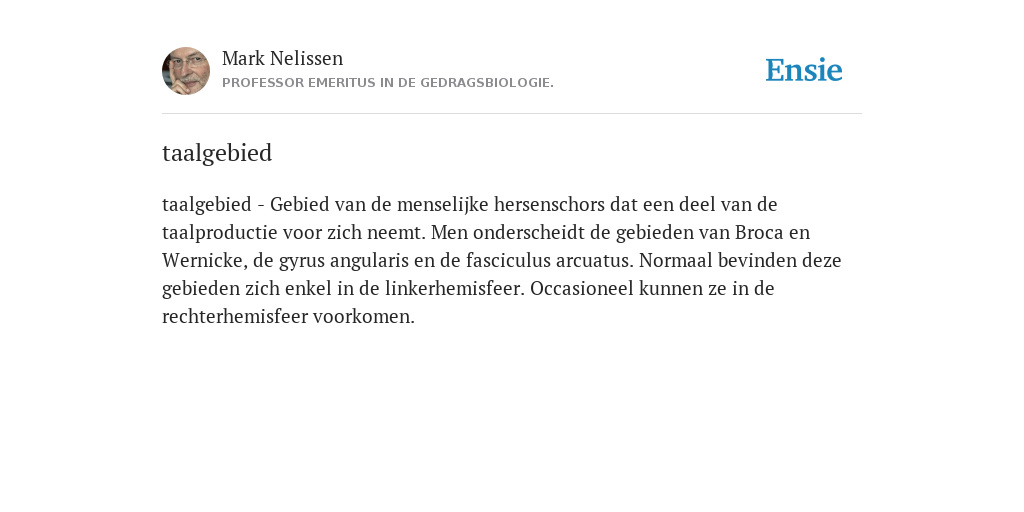Click the word 'voorkomen' ending the definition
1024x512 pixels.
pos(364,317)
